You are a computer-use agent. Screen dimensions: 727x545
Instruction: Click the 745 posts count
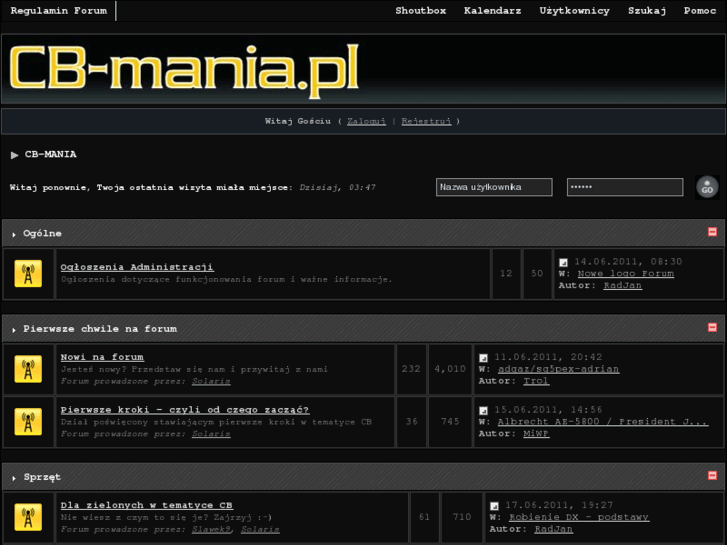450,422
